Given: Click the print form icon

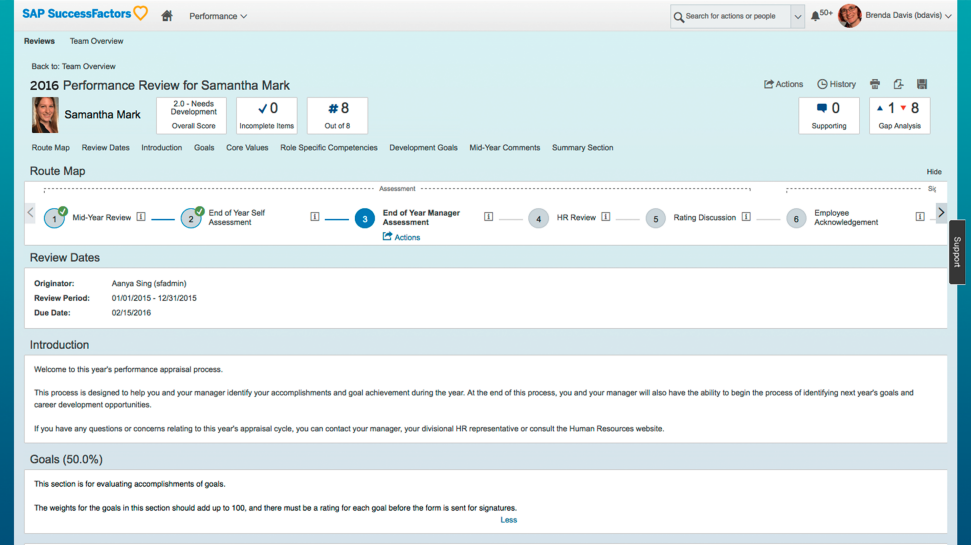Looking at the screenshot, I should (874, 84).
